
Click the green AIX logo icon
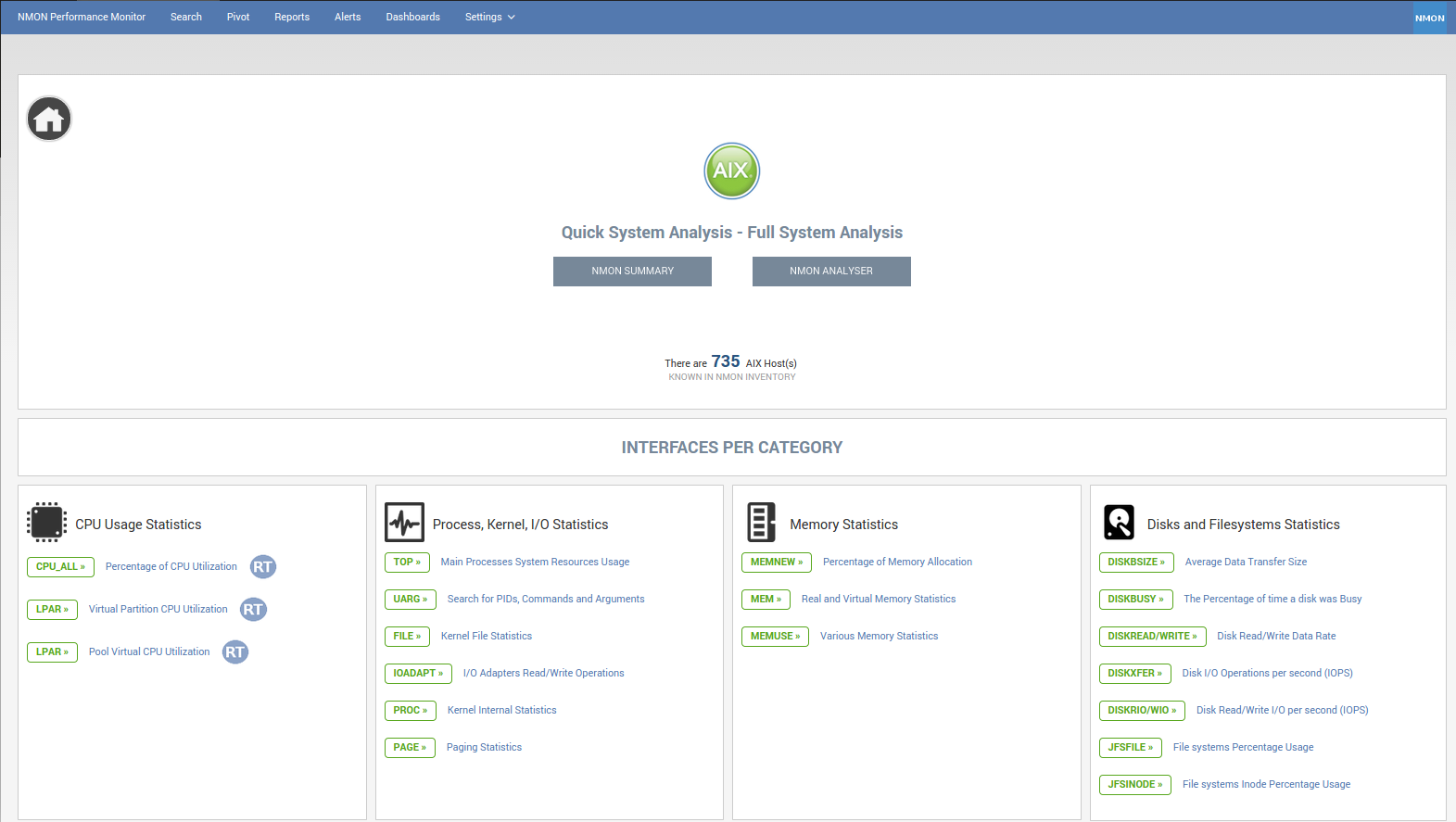732,171
